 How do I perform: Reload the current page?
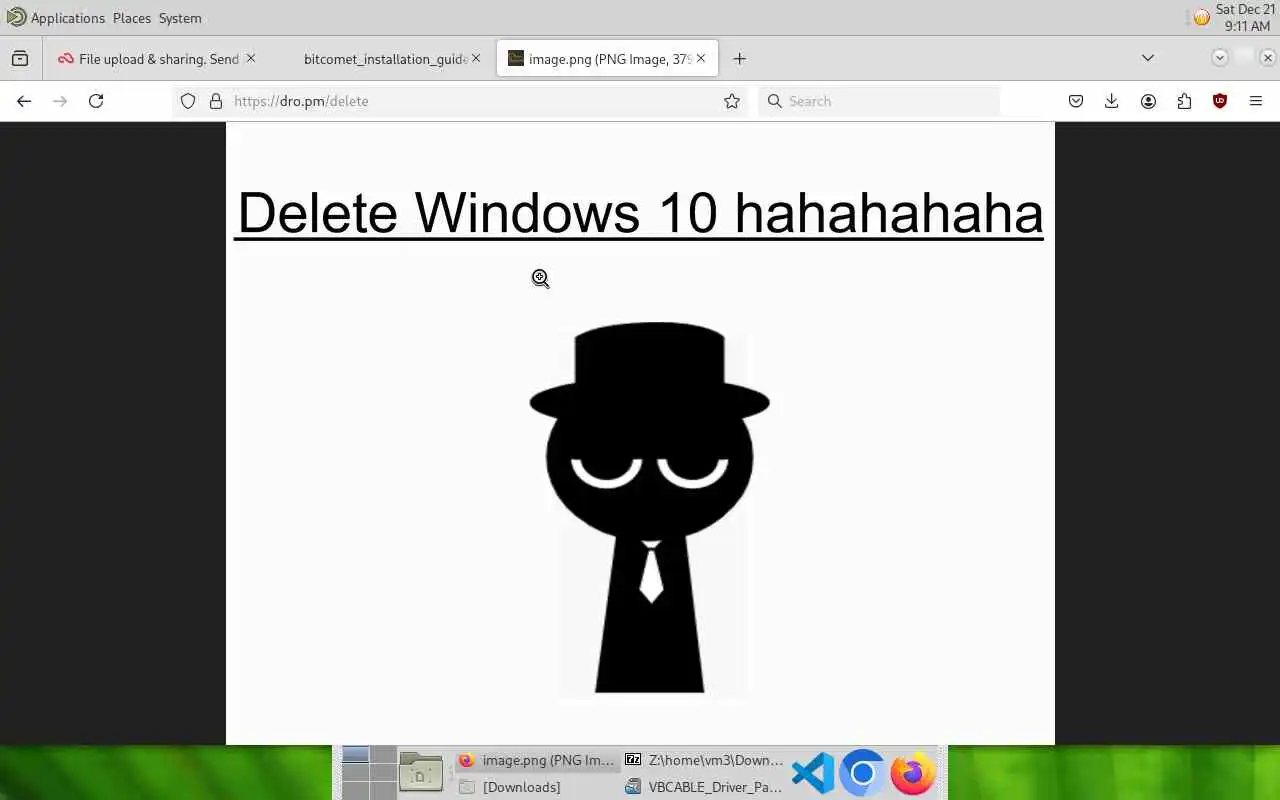96,101
